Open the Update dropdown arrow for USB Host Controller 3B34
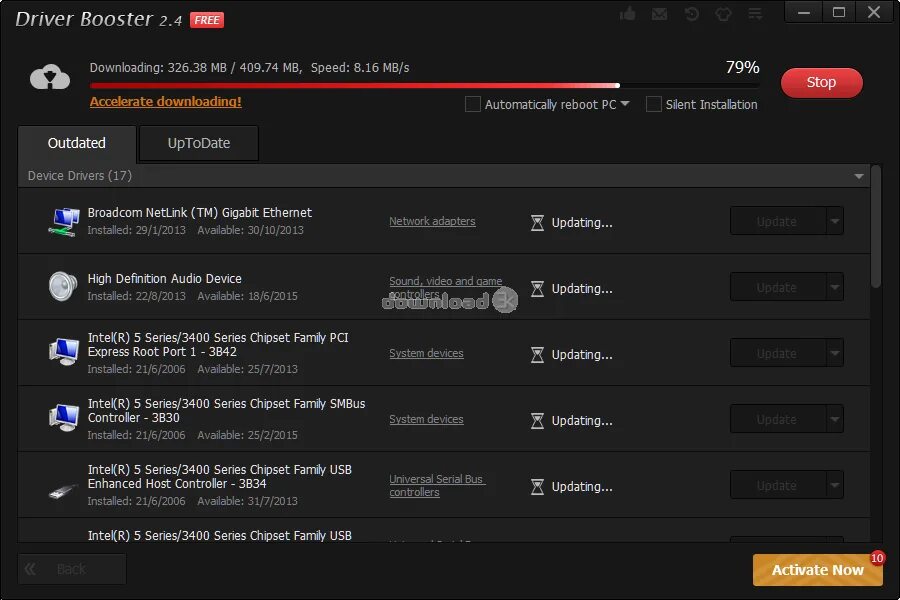 click(835, 485)
